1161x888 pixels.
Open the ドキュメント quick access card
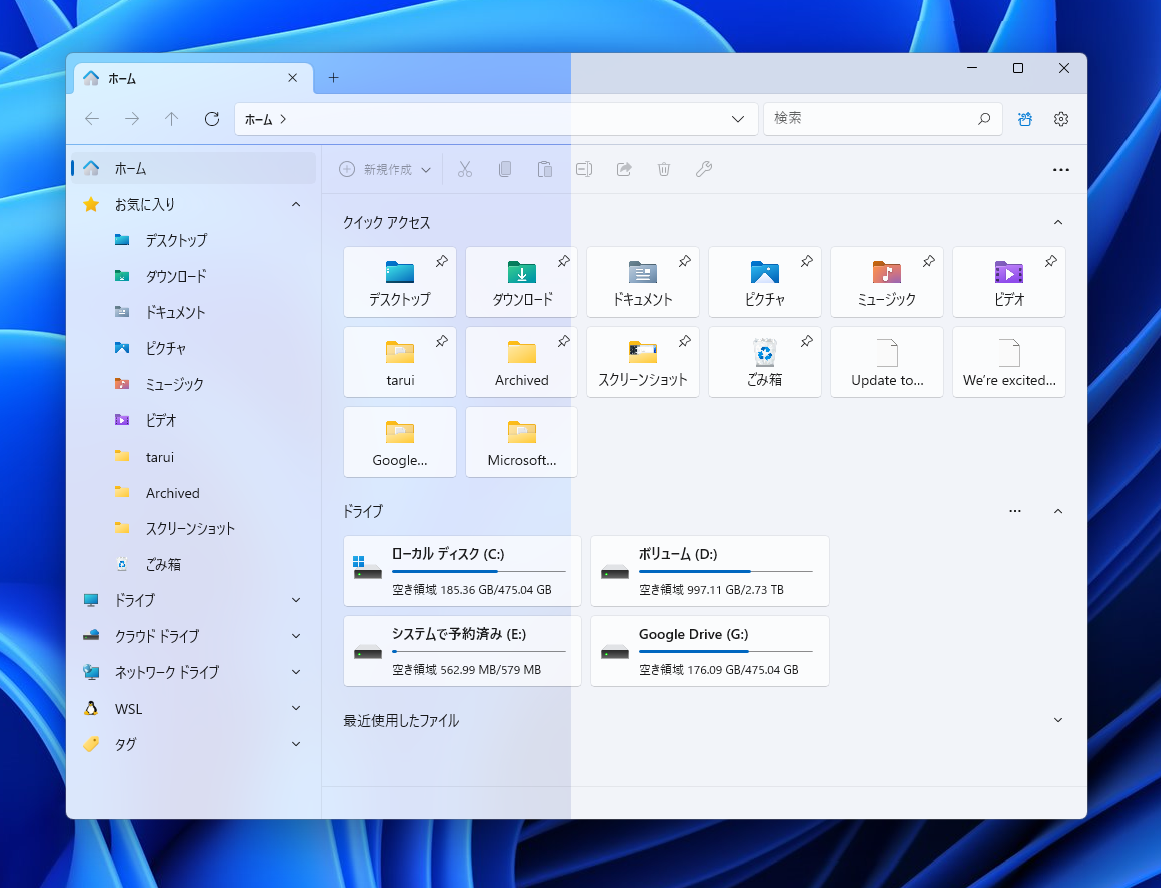(x=643, y=282)
